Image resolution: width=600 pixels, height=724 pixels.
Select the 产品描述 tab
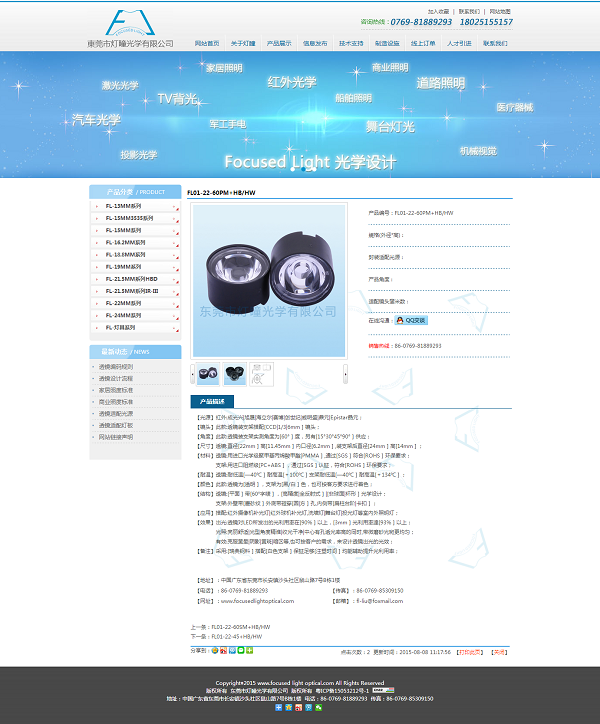coord(211,401)
